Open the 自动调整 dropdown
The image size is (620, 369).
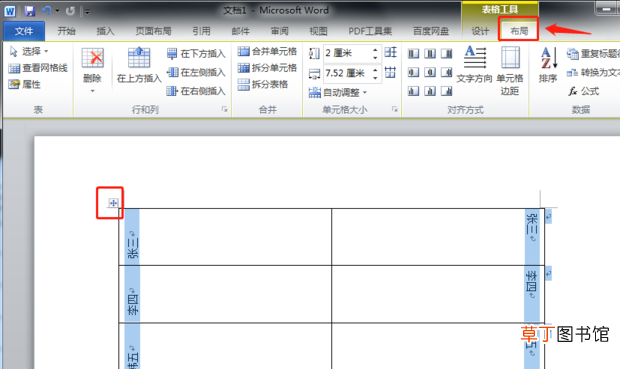click(337, 93)
